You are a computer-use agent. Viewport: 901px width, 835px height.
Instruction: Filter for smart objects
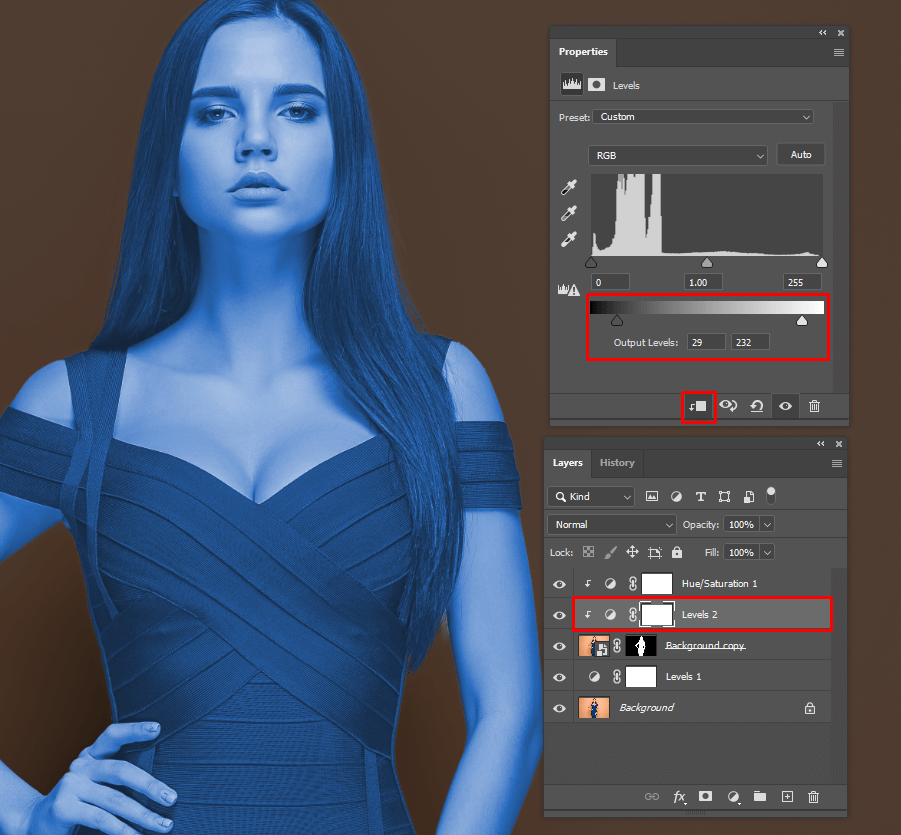[749, 497]
